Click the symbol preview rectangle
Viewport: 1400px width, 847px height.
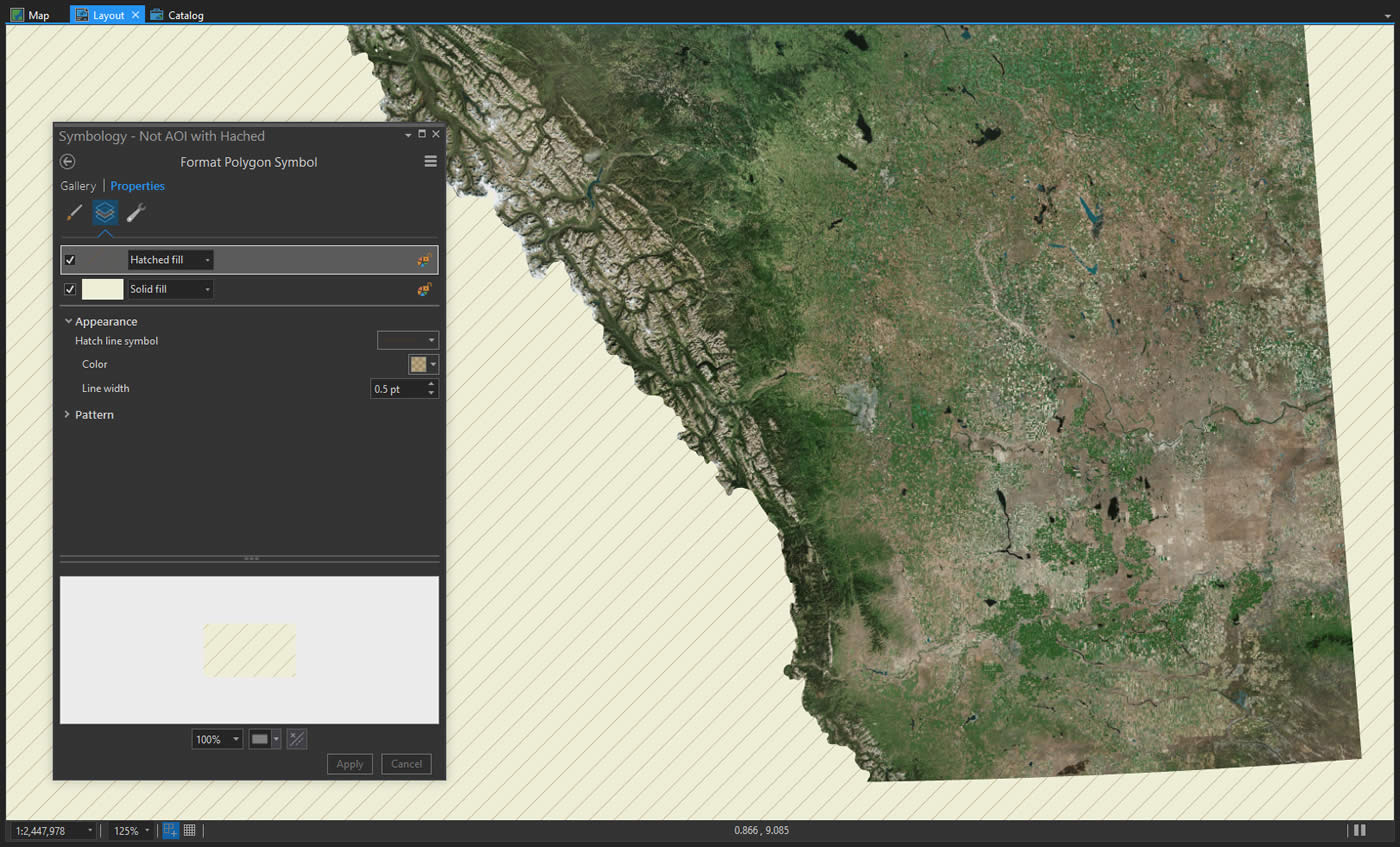click(x=249, y=650)
